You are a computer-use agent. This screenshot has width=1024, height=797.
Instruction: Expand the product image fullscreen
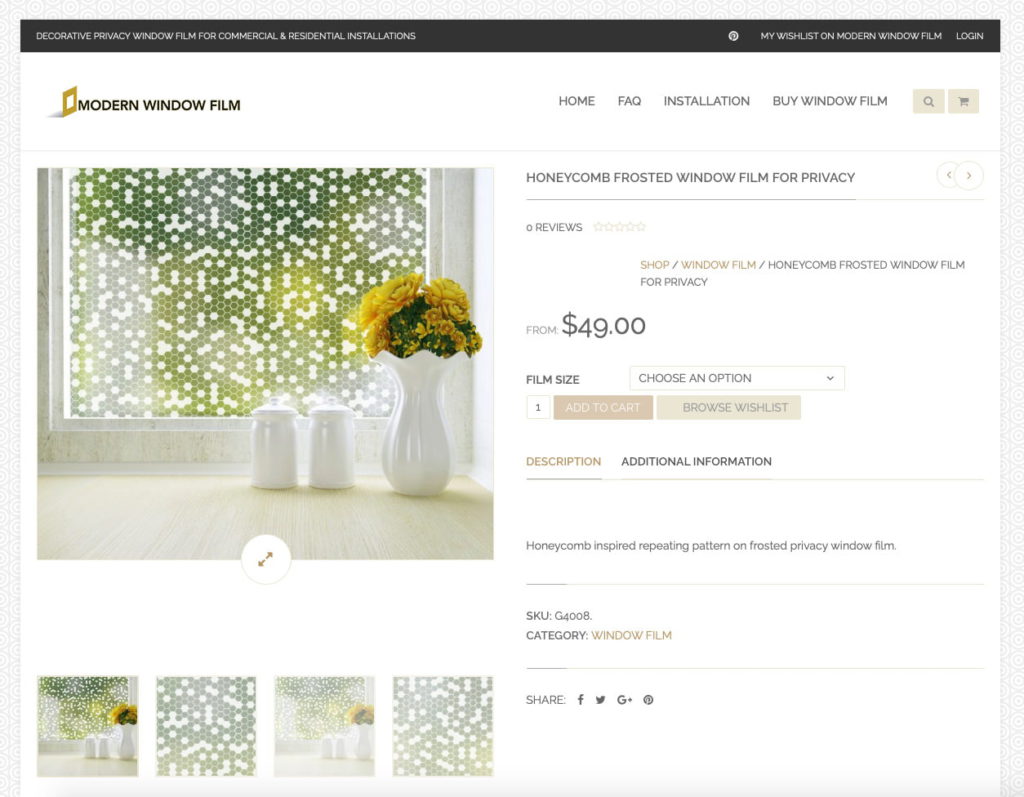coord(266,559)
